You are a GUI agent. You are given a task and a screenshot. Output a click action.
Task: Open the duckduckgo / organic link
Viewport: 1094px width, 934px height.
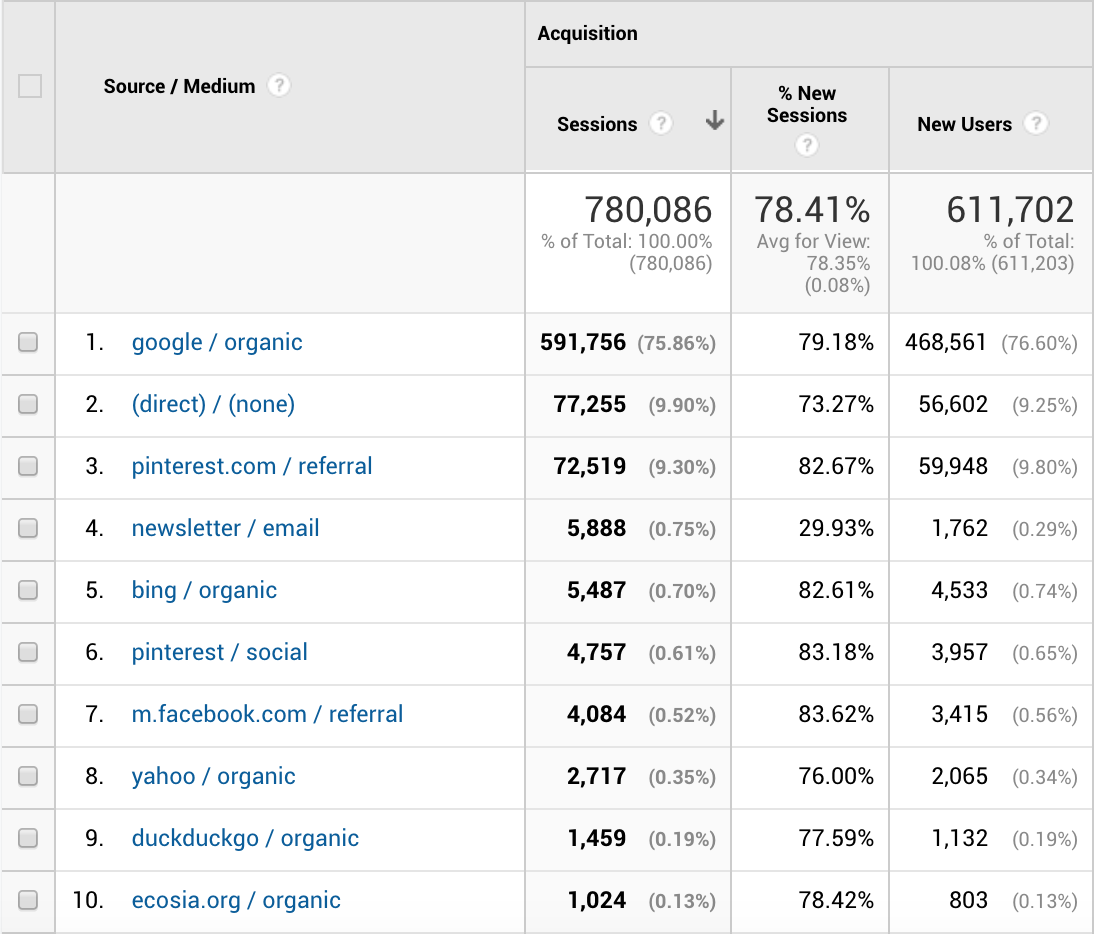click(246, 838)
